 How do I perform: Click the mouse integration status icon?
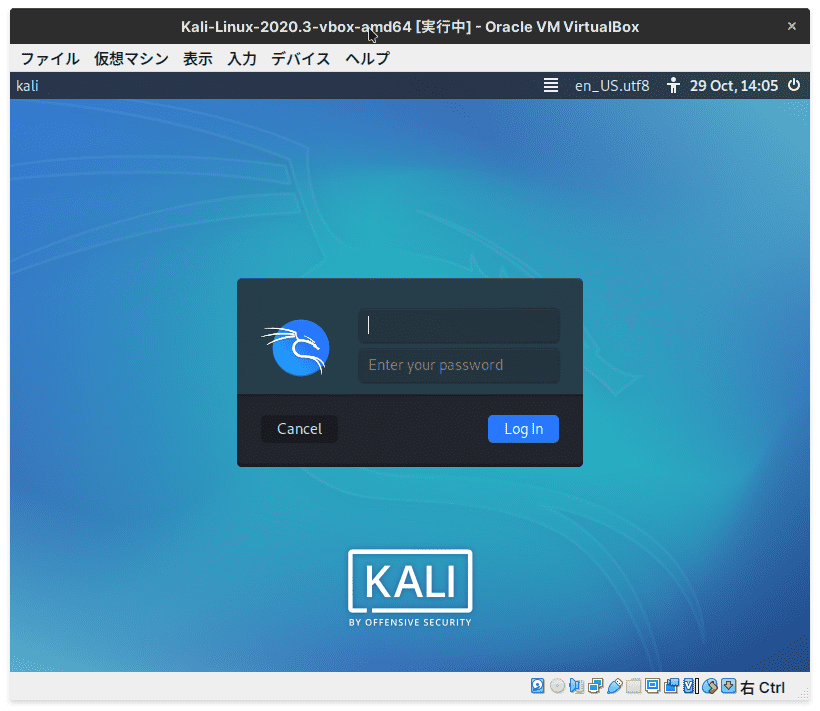coord(710,686)
